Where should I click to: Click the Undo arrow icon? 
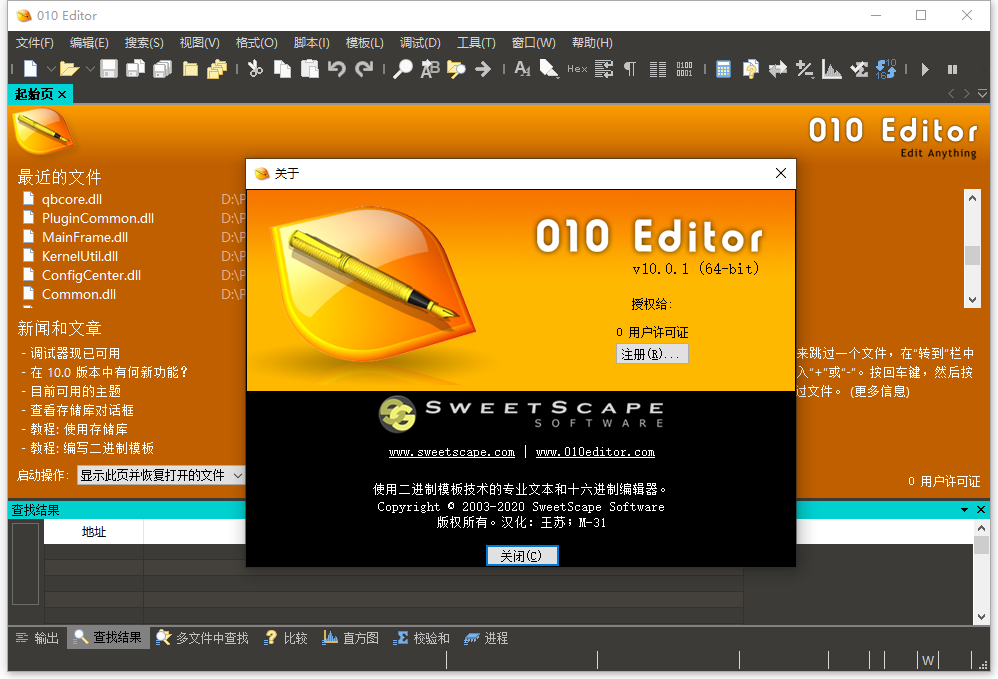tap(337, 69)
